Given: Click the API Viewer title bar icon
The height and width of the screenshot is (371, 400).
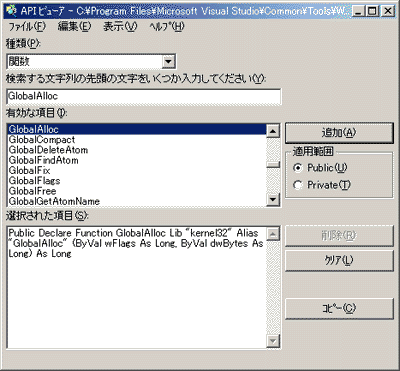Looking at the screenshot, I should pos(12,11).
